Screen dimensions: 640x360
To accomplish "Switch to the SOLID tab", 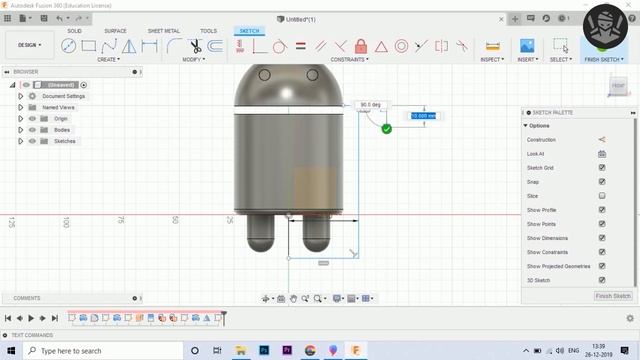I will [74, 31].
